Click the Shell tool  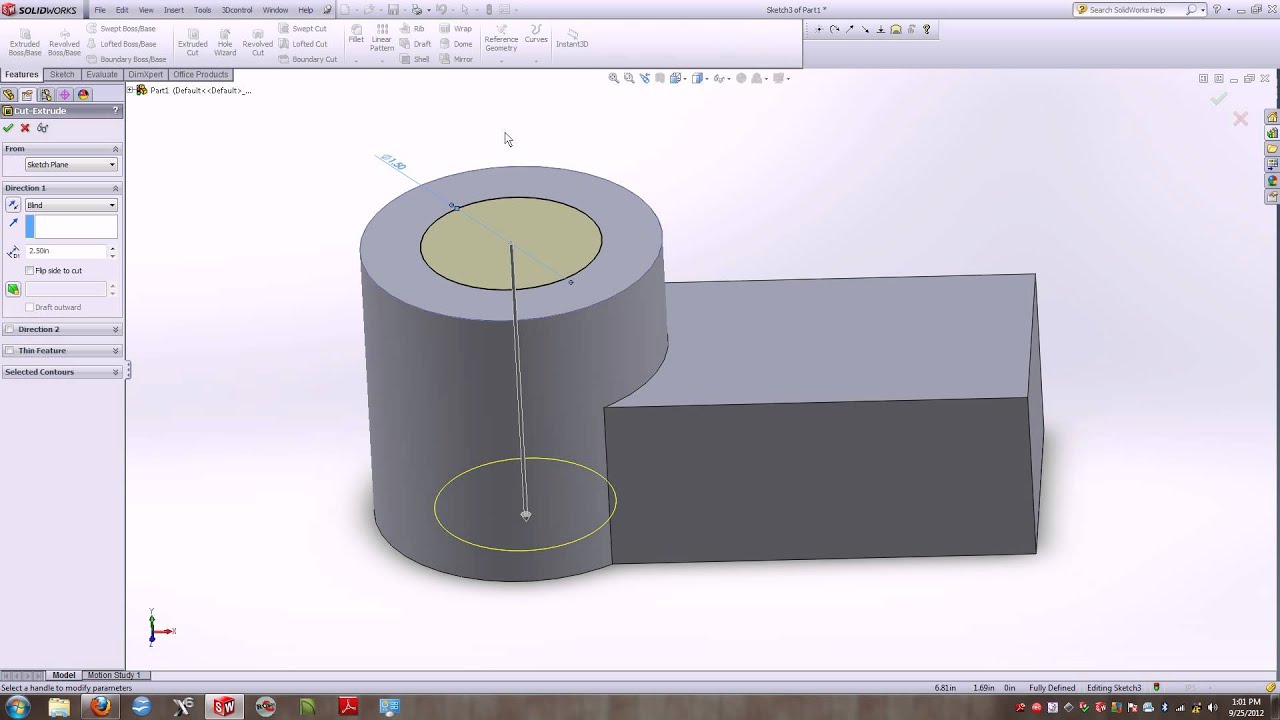pyautogui.click(x=415, y=59)
